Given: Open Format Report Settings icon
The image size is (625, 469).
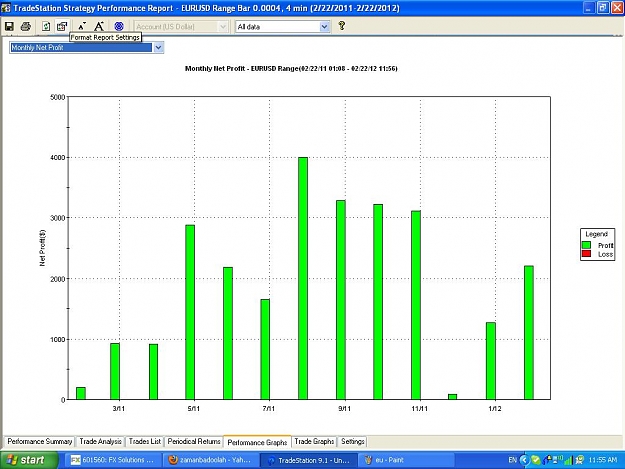Looking at the screenshot, I should [62, 26].
